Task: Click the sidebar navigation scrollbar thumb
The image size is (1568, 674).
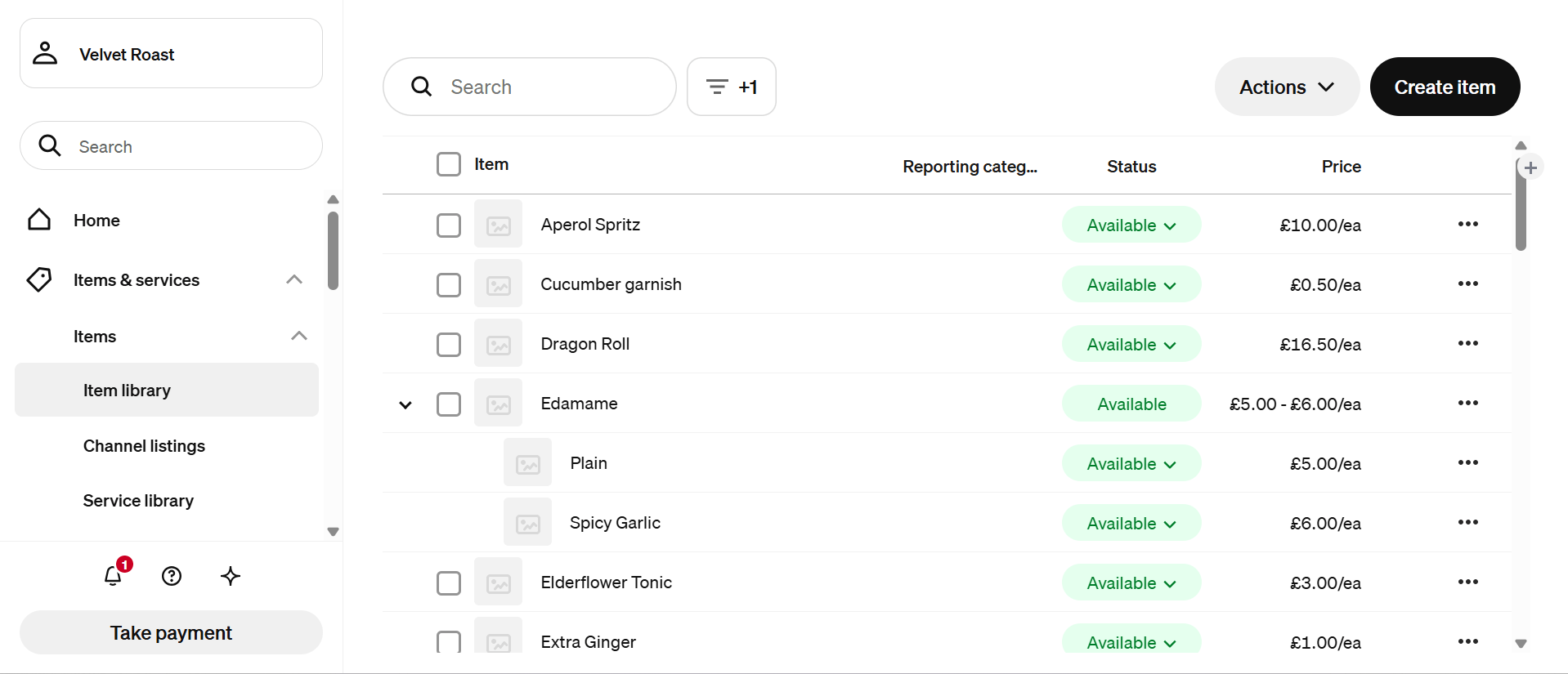Action: (x=333, y=251)
